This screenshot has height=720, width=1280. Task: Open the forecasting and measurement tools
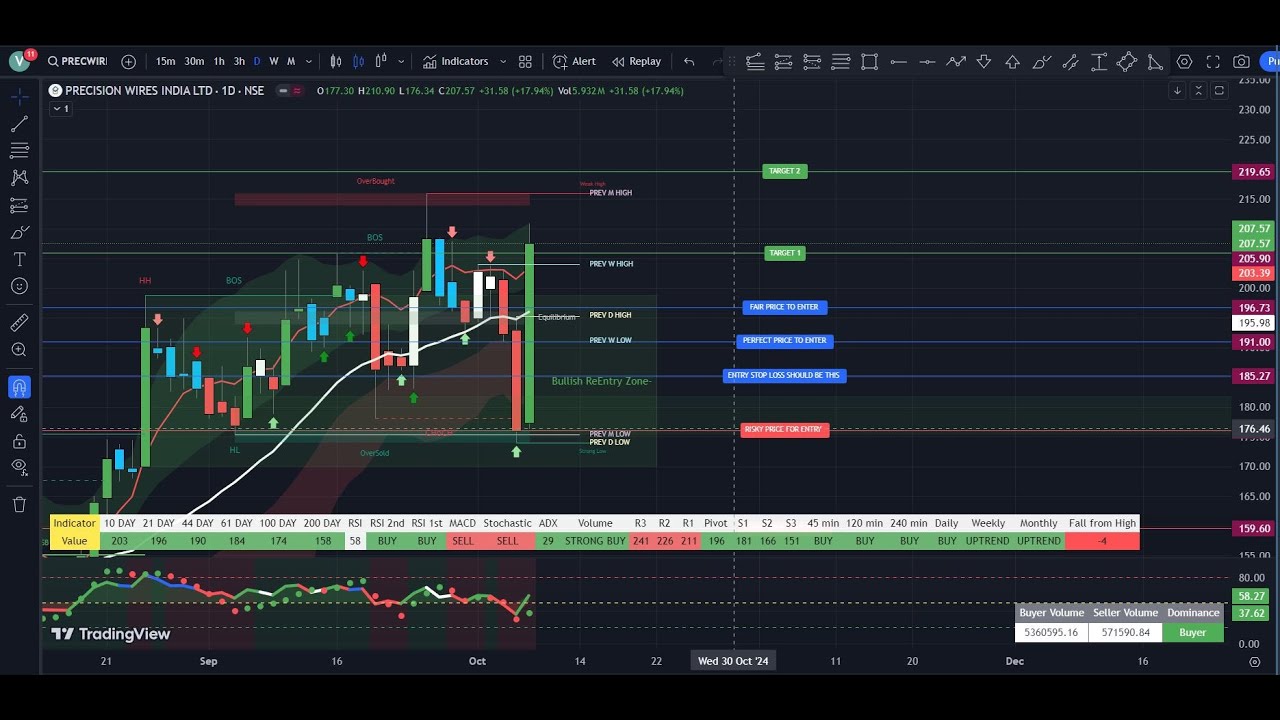tap(19, 205)
